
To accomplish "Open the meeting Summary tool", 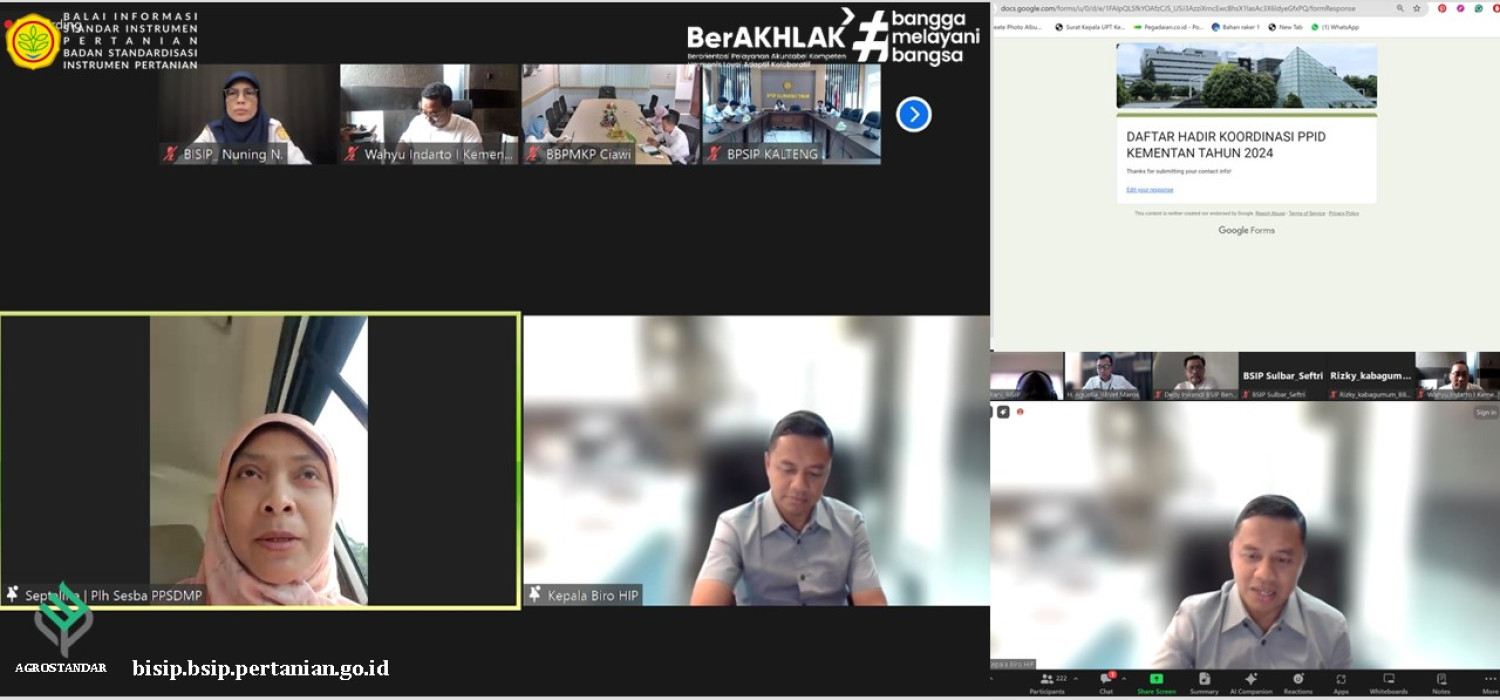I will (x=1204, y=680).
